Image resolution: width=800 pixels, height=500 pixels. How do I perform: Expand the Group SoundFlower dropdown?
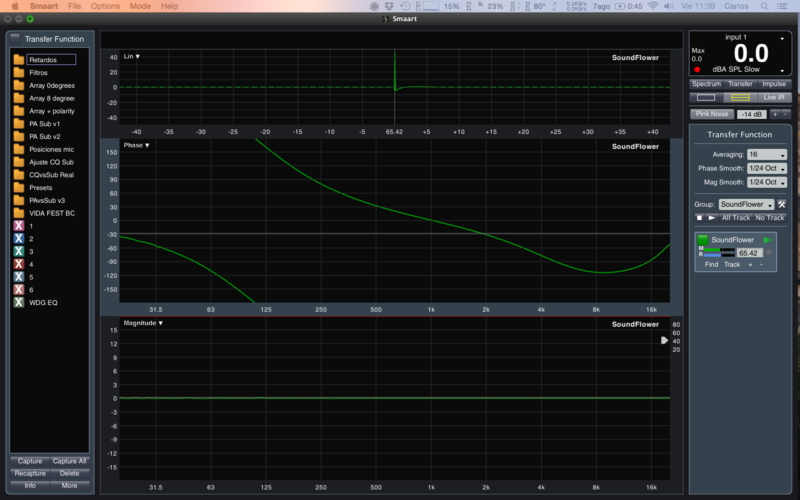coord(746,204)
